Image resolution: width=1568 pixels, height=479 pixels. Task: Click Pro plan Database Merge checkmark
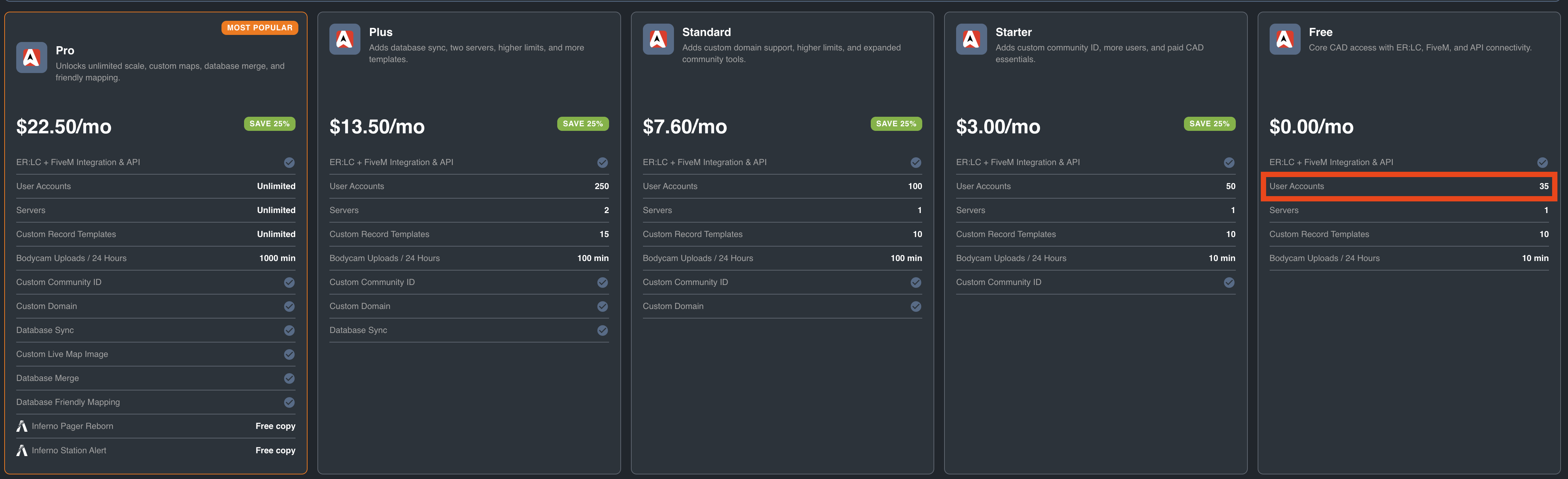(289, 378)
